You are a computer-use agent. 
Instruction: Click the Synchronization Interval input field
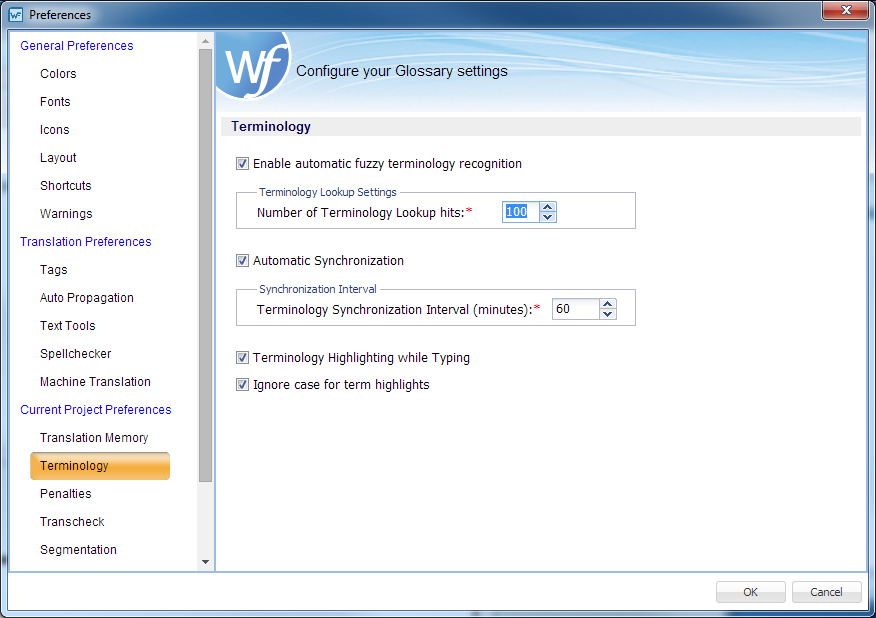tap(574, 310)
